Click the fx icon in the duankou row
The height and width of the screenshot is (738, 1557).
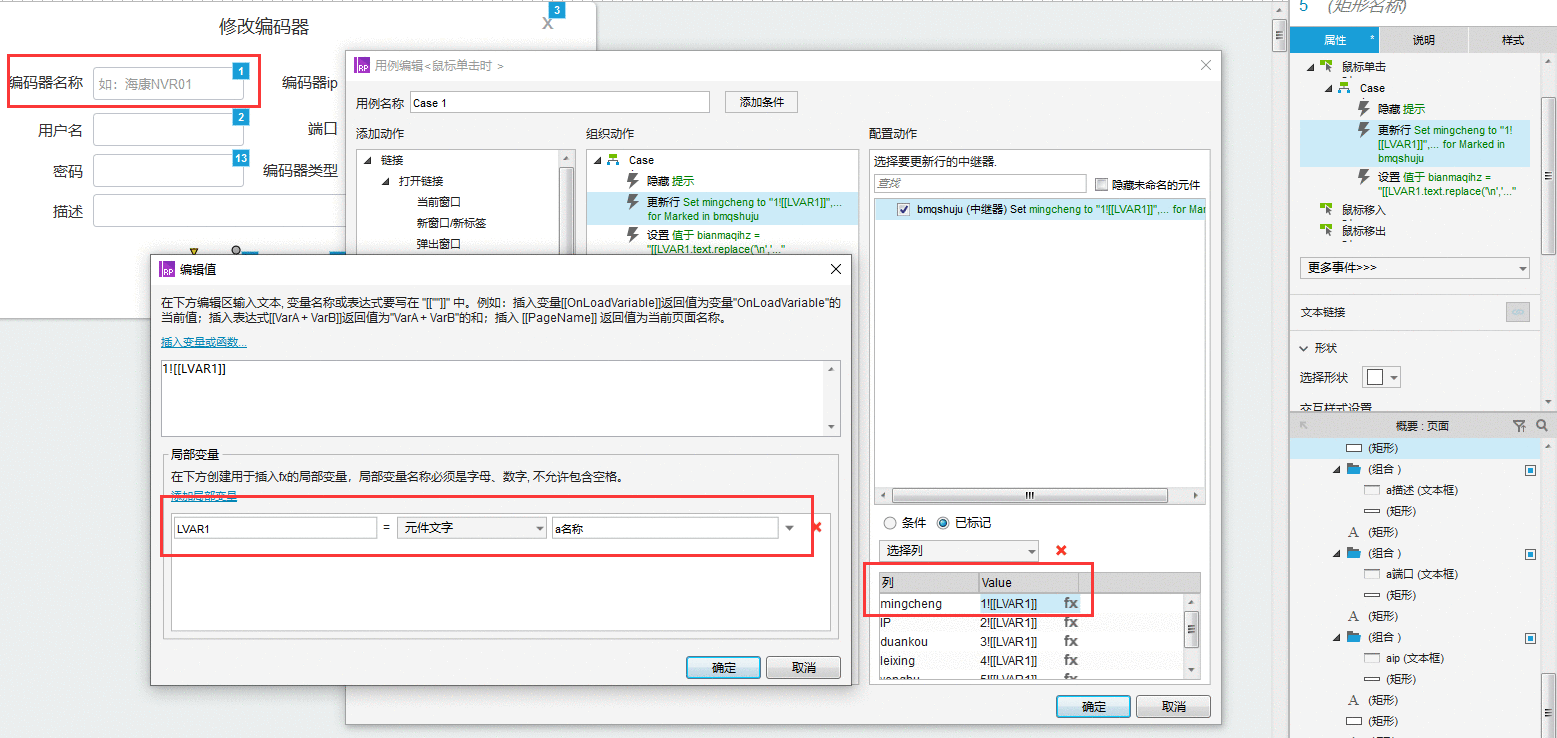point(1070,641)
